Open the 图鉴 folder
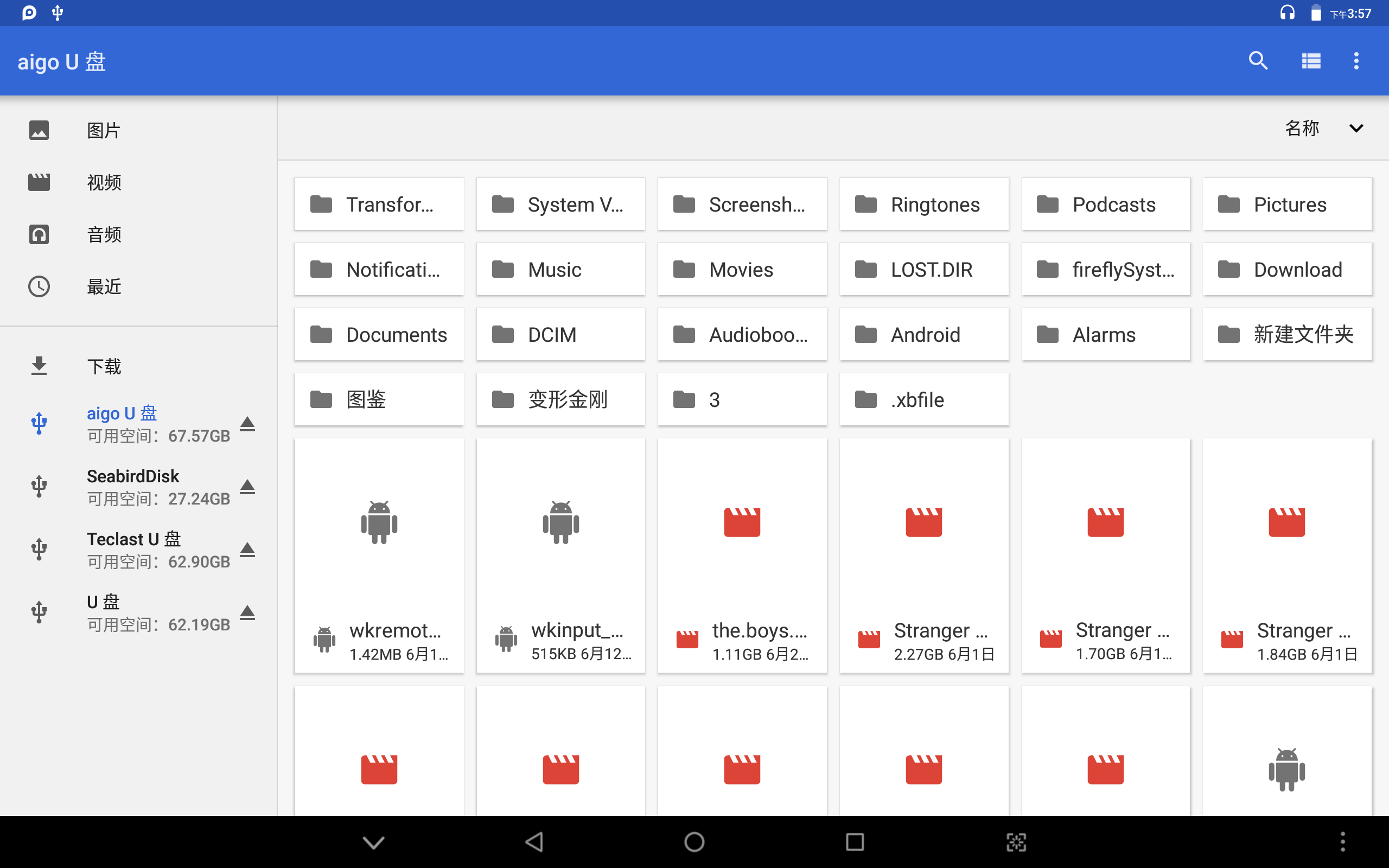Image resolution: width=1389 pixels, height=868 pixels. pyautogui.click(x=379, y=400)
